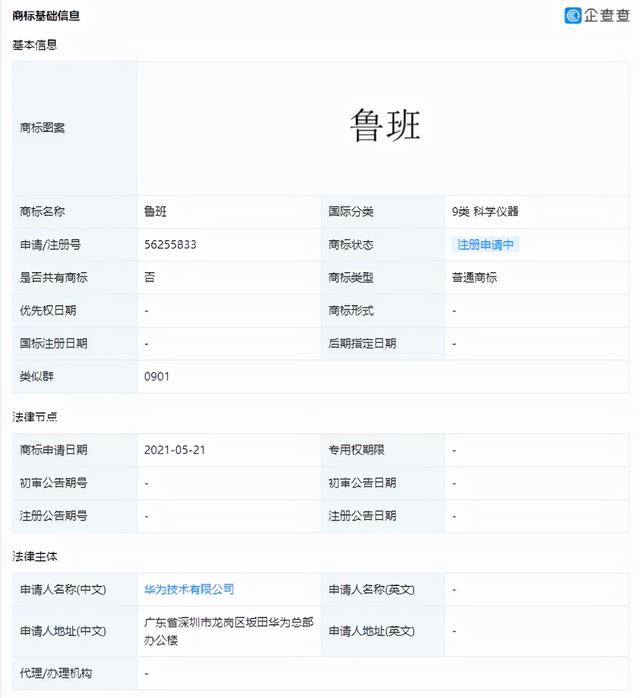The height and width of the screenshot is (698, 640).
Task: Click the 国标注册日期 label
Action: [x=53, y=343]
